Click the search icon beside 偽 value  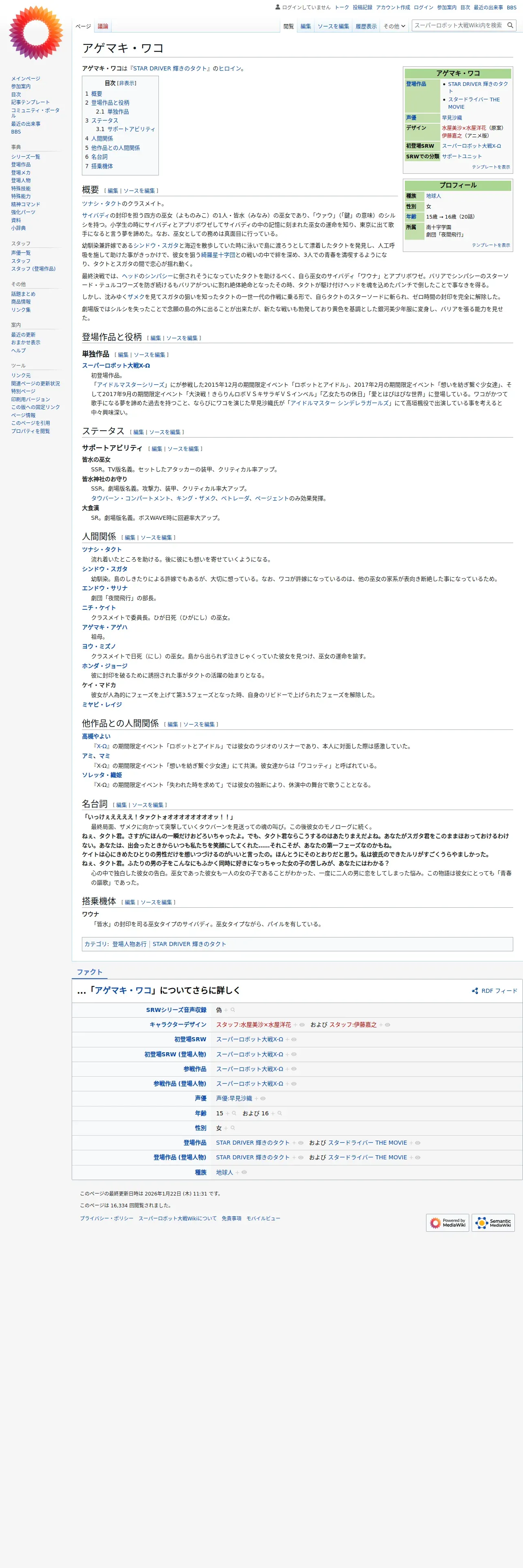[x=233, y=1010]
